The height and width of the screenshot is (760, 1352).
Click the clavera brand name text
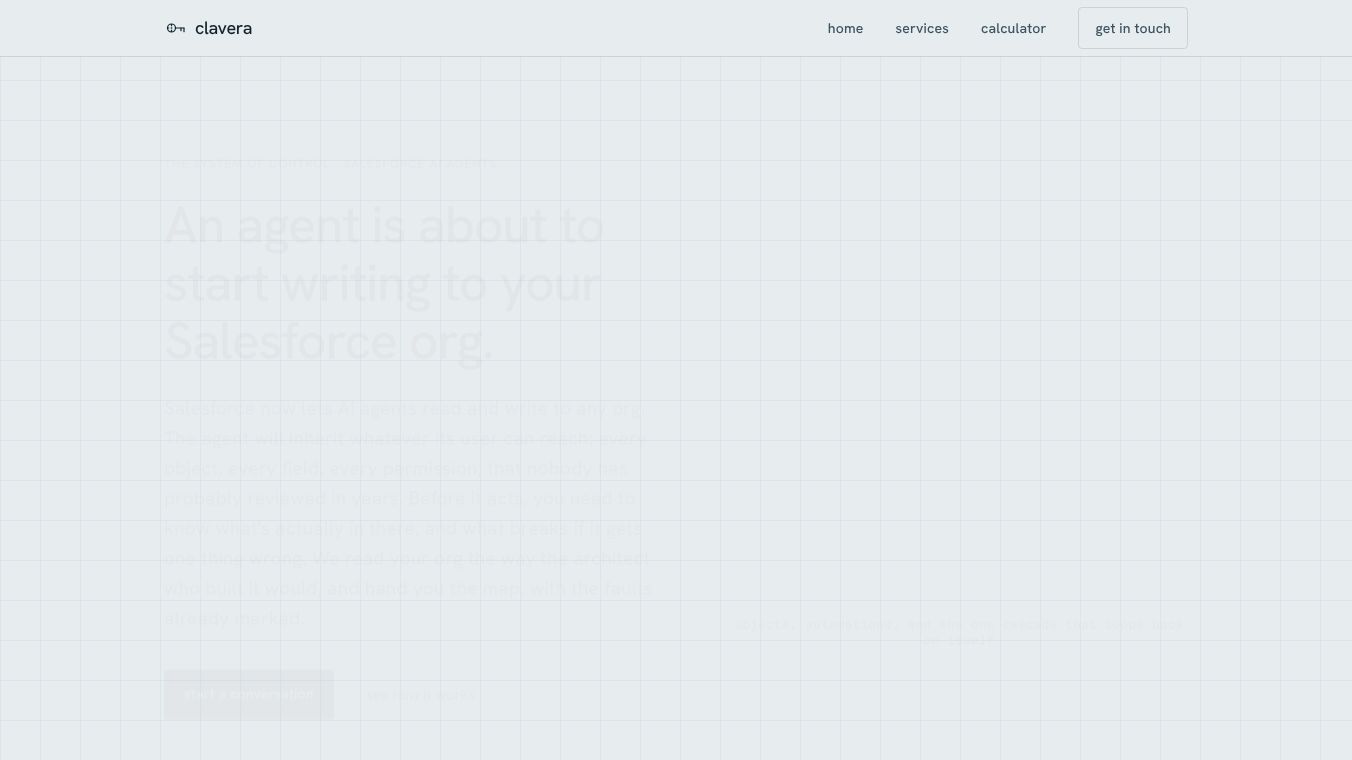click(x=224, y=28)
